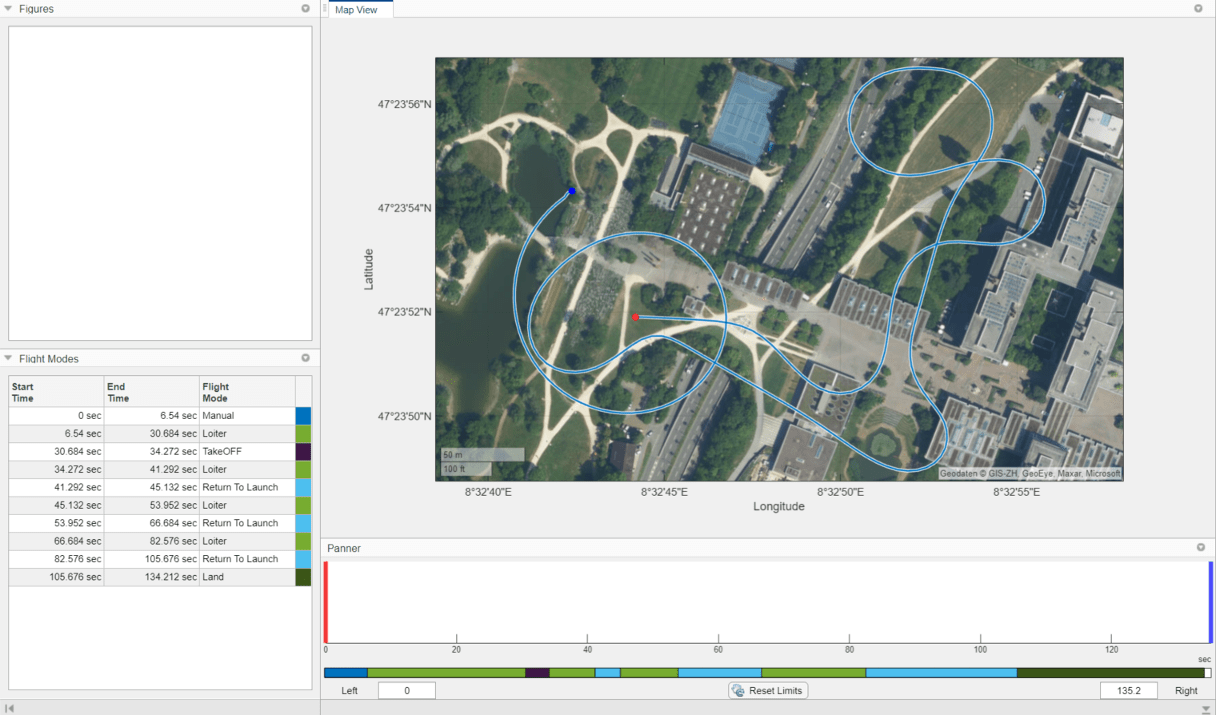Click the Manual flight mode color swatch
This screenshot has width=1216, height=715.
pos(303,415)
